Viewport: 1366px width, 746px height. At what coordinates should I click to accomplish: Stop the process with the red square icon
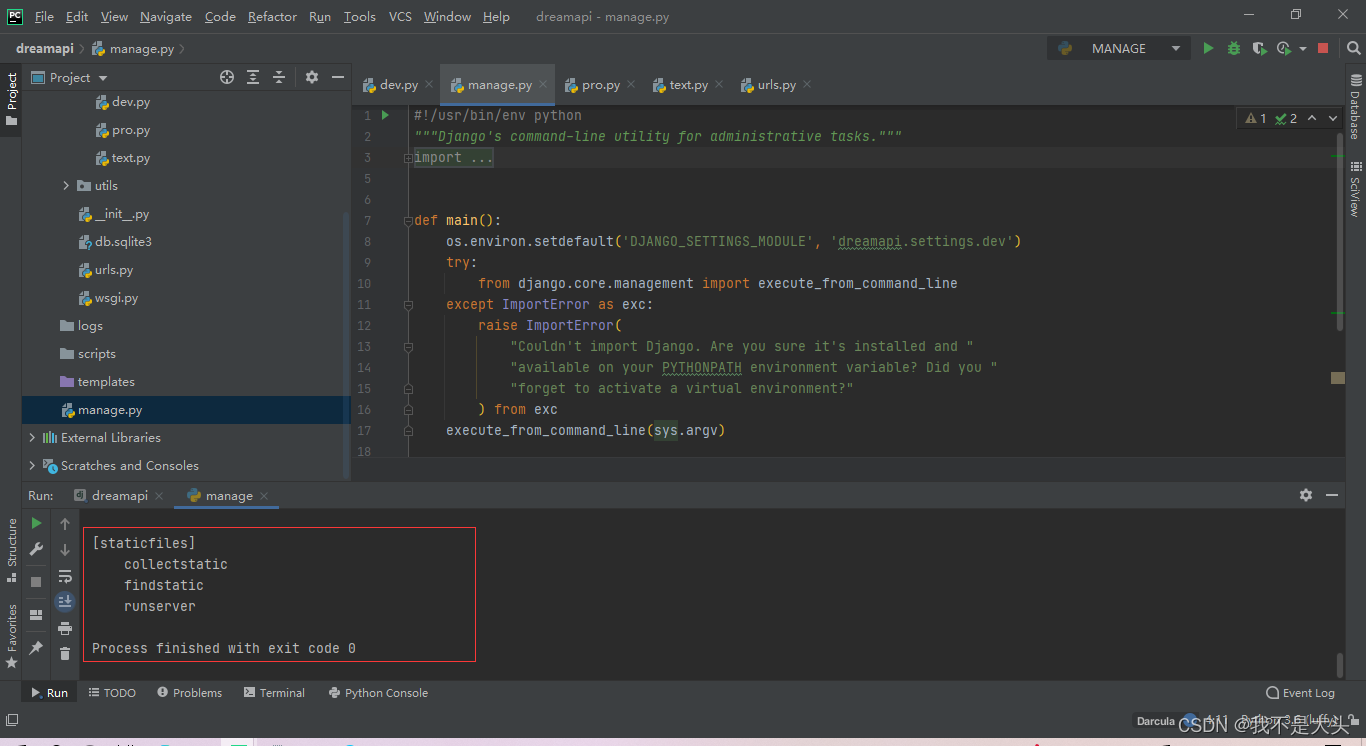coord(1323,47)
